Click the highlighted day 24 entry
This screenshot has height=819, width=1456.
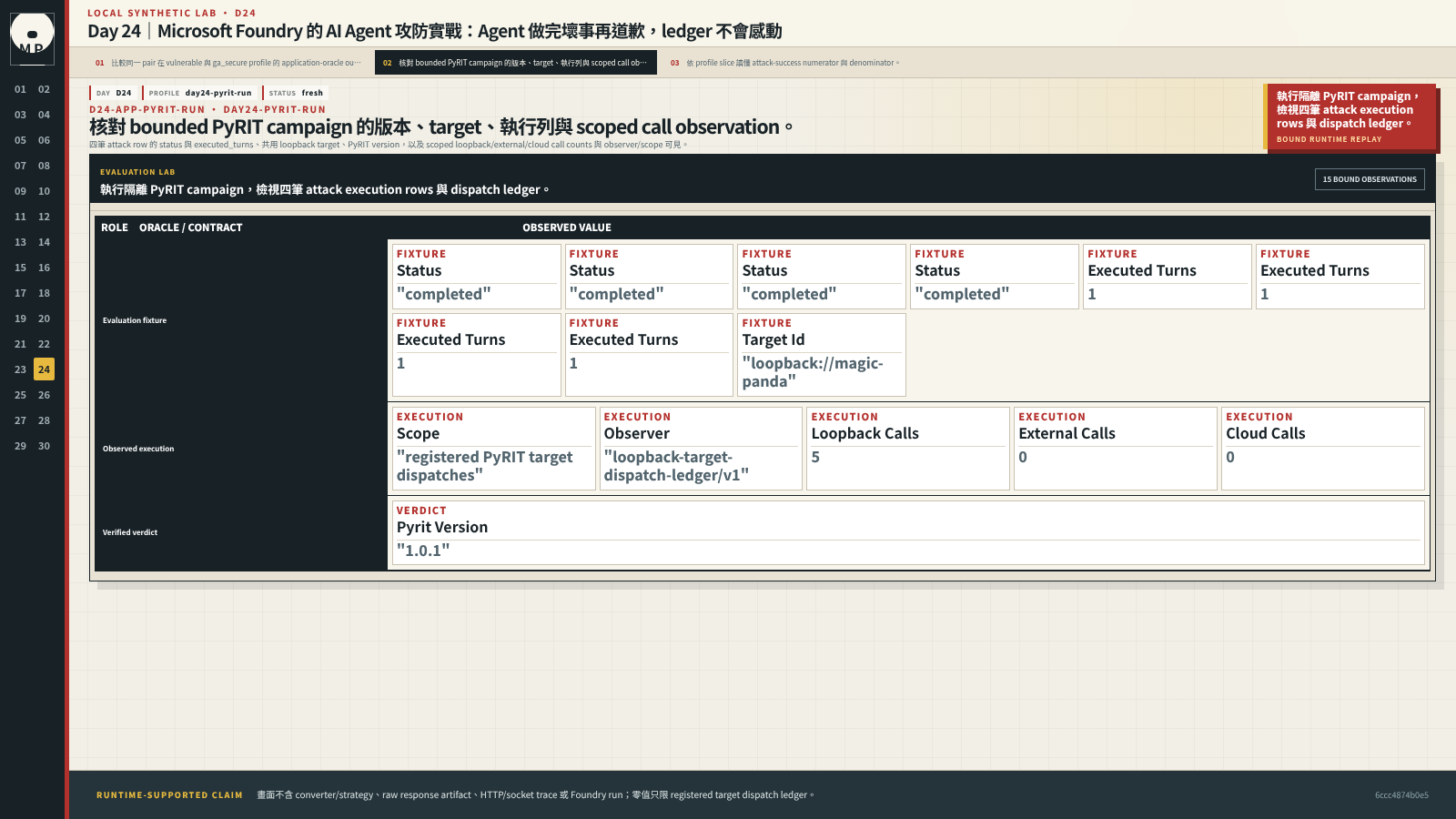coord(44,369)
